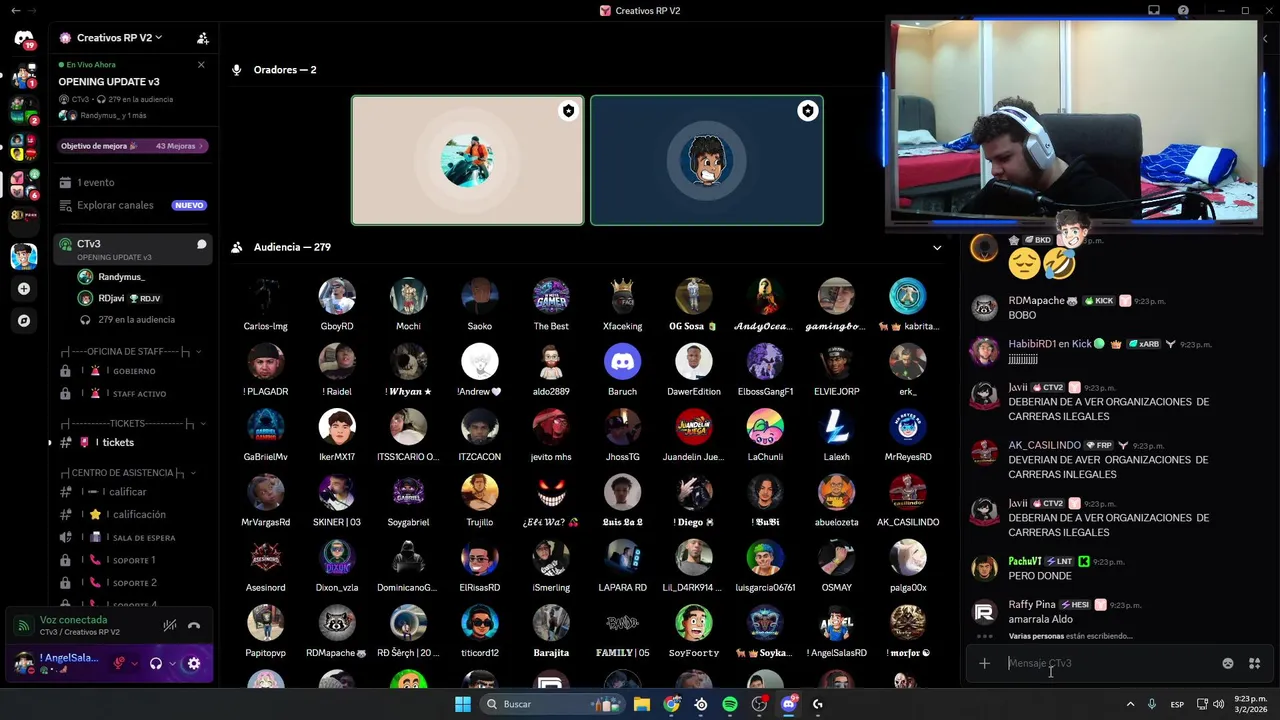Click moderator badge on left speaker tile
The height and width of the screenshot is (720, 1280).
pos(568,111)
